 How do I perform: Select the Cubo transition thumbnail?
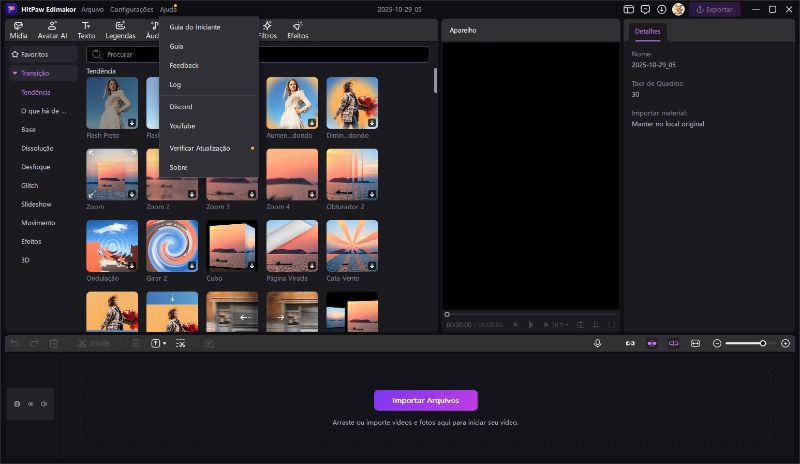click(232, 246)
